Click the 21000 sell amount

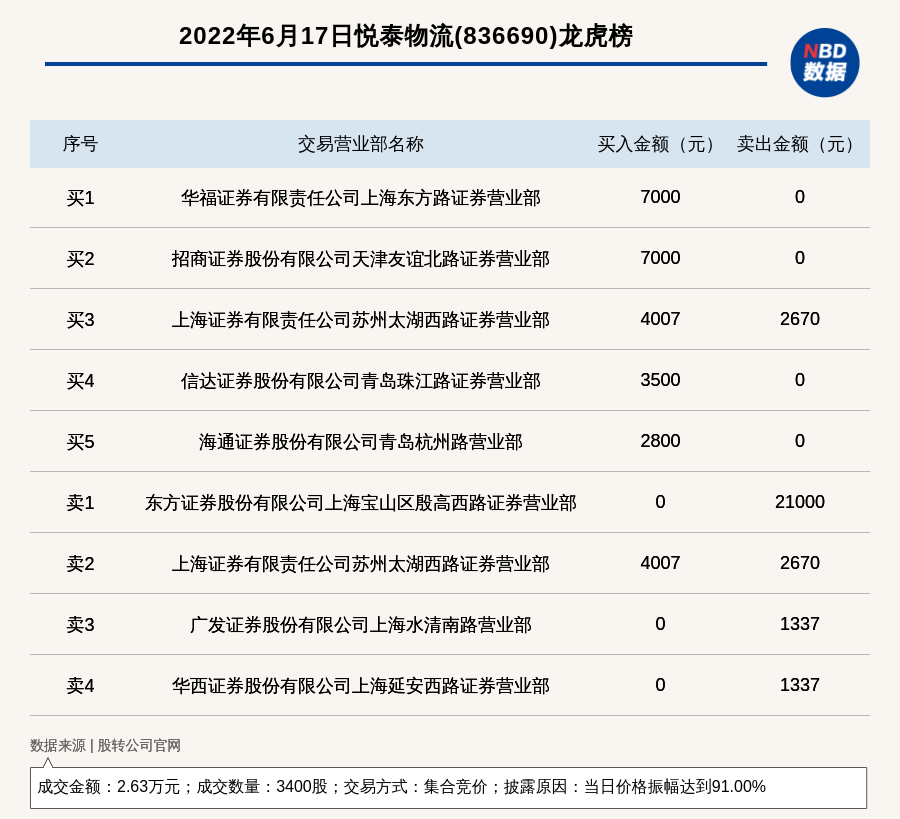(800, 502)
